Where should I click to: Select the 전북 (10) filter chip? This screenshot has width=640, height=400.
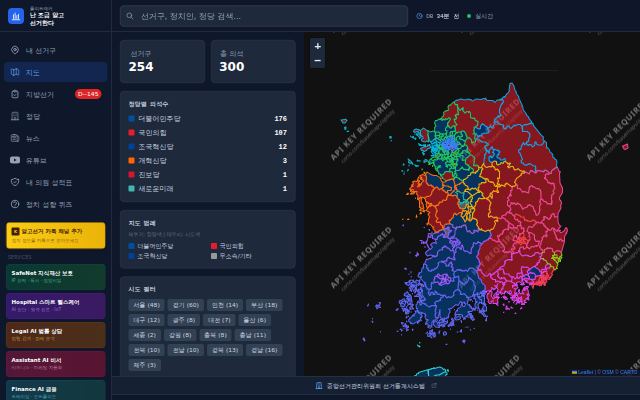[147, 350]
